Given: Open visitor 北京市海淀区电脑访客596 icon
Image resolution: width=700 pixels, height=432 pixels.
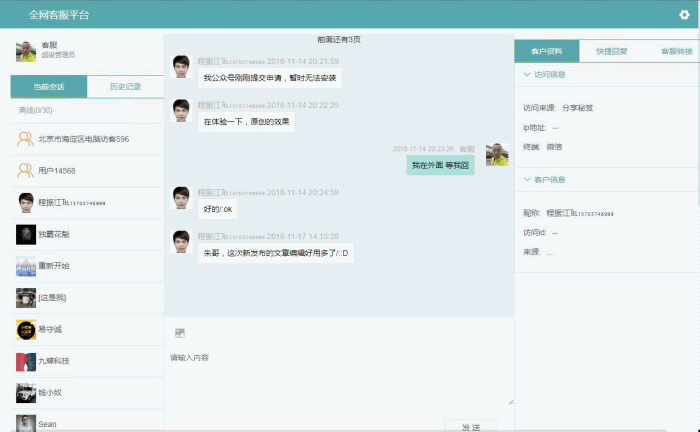Looking at the screenshot, I should coord(25,139).
